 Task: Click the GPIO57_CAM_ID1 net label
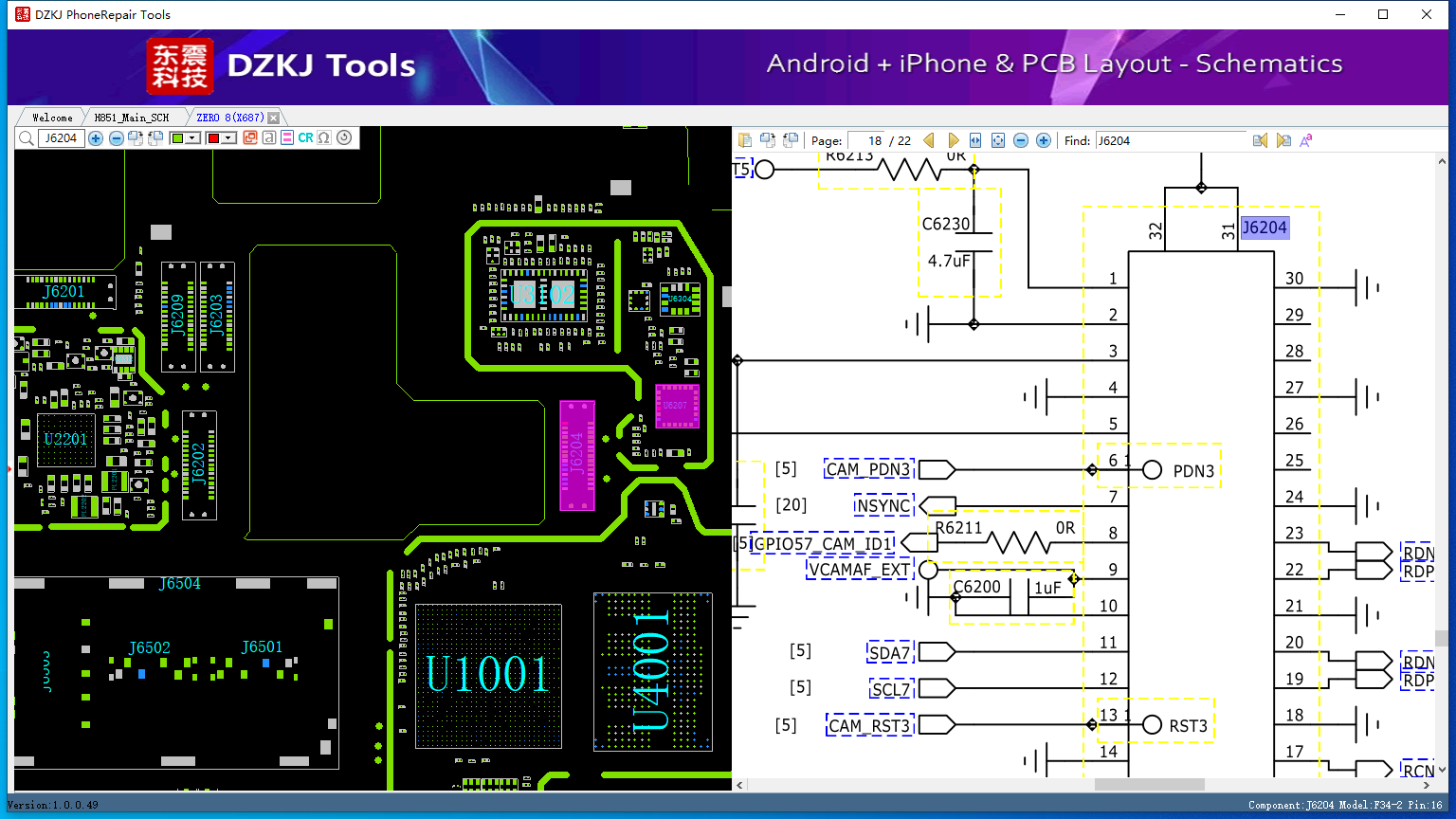click(823, 544)
